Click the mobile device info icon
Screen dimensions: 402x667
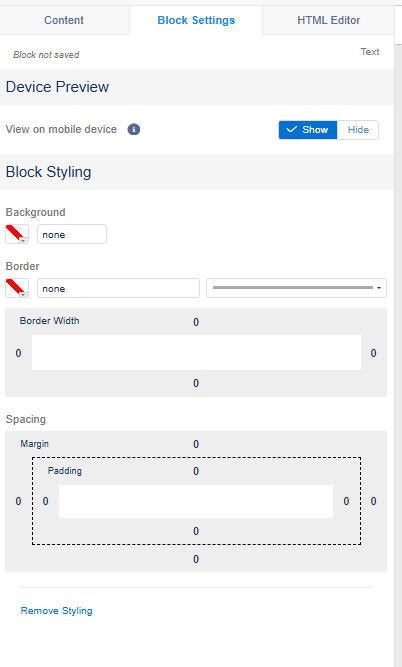click(134, 129)
